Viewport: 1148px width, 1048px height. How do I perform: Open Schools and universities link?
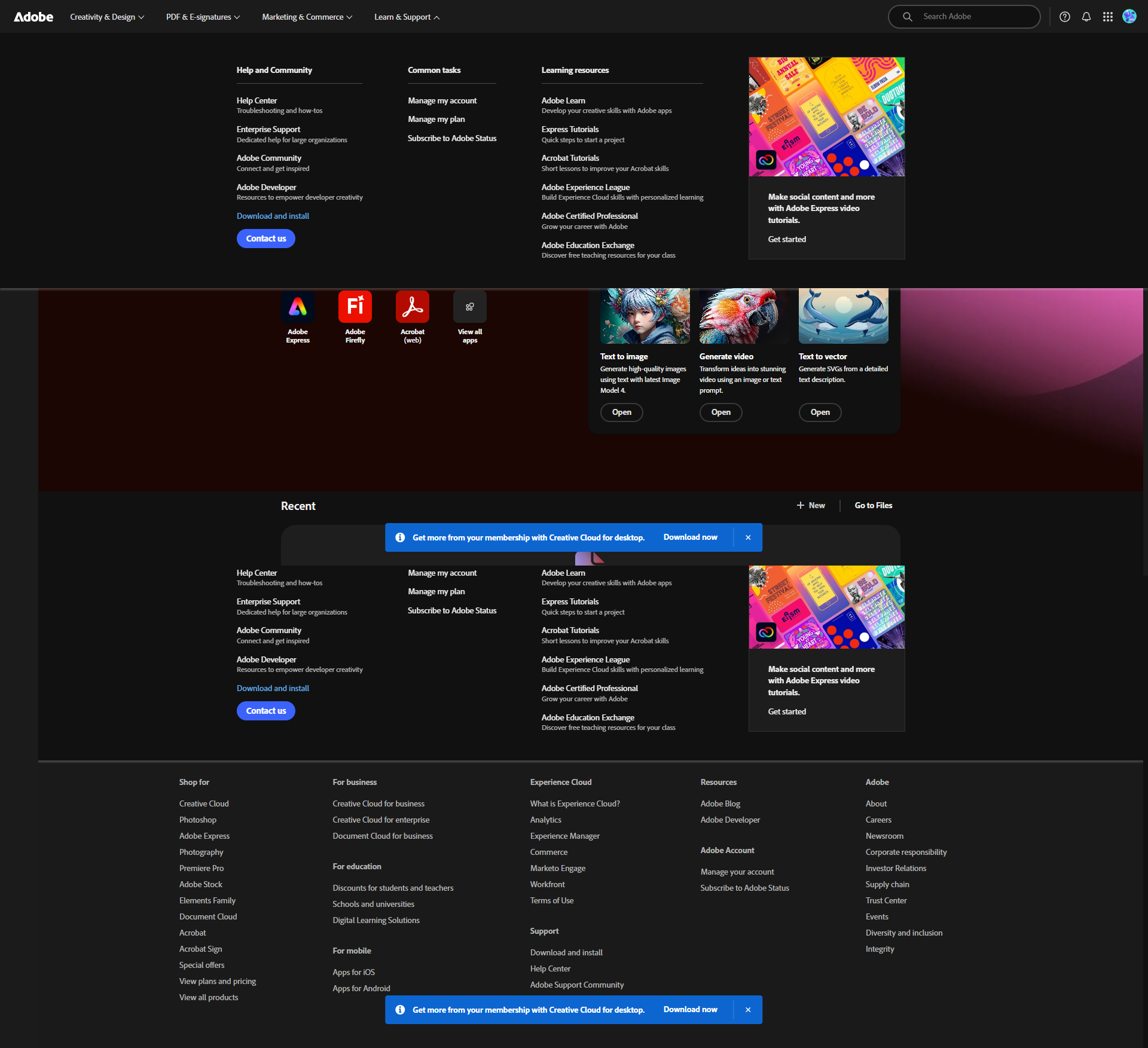click(374, 905)
